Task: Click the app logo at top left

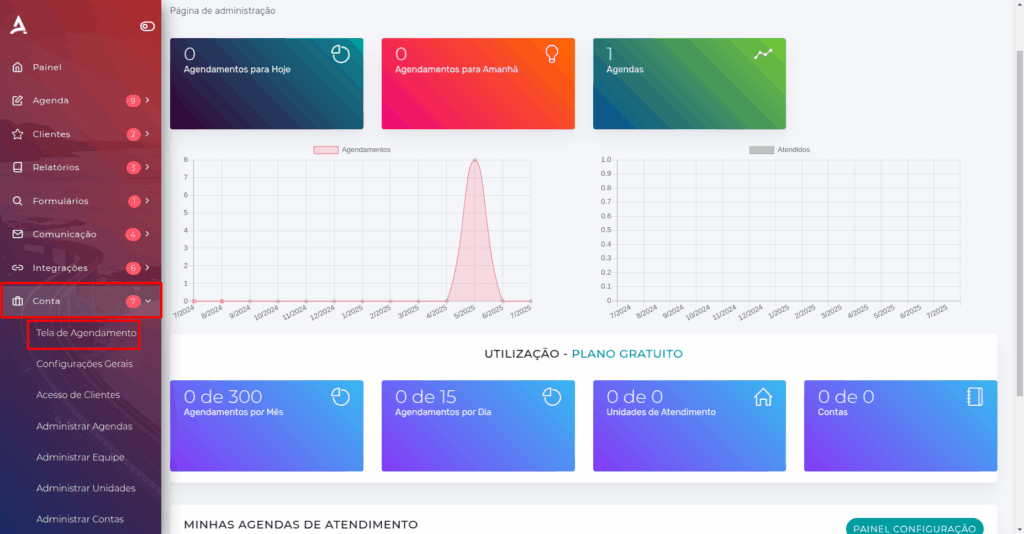Action: 18,25
